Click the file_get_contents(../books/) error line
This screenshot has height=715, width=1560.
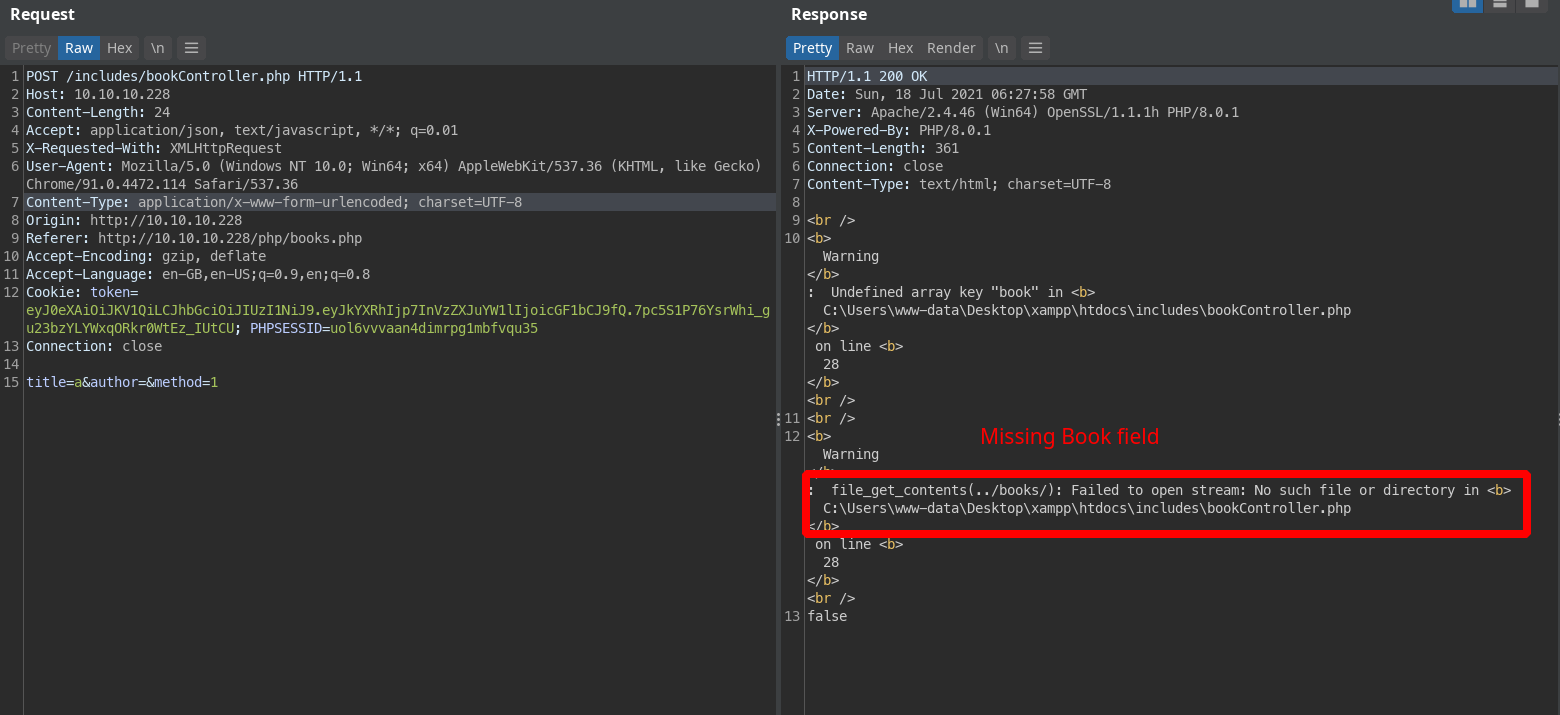coord(1161,490)
